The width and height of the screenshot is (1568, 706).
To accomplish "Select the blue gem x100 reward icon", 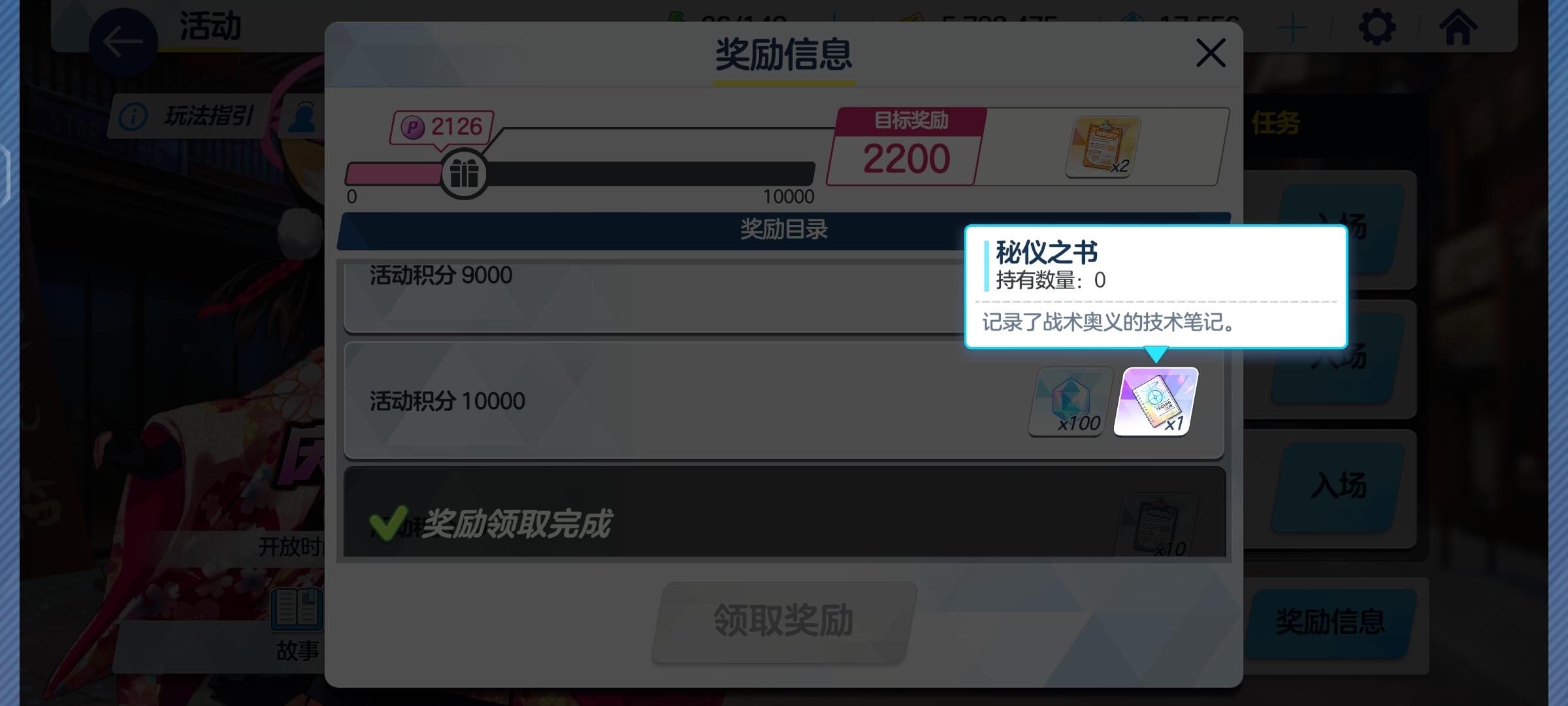I will pyautogui.click(x=1071, y=401).
